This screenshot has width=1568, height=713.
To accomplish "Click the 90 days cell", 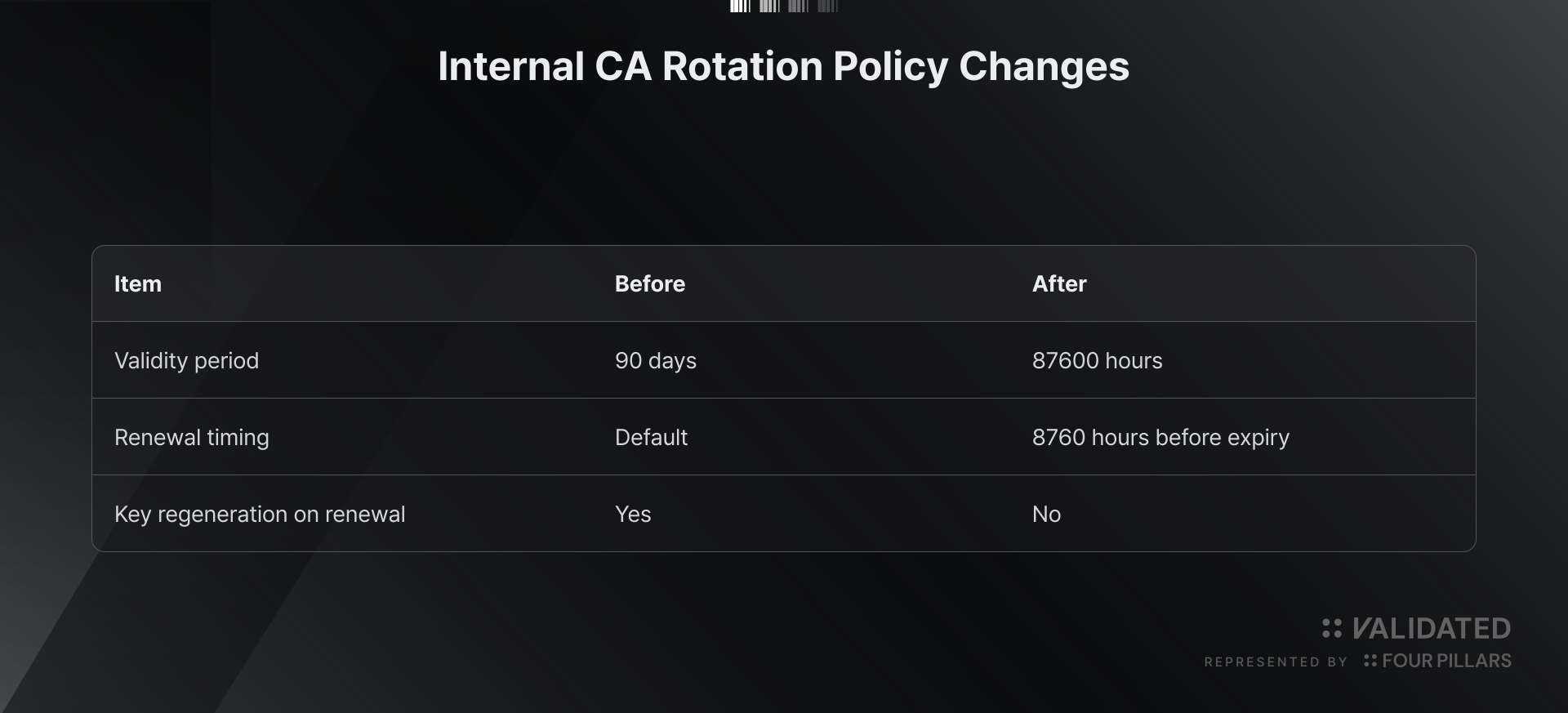I will (x=656, y=360).
